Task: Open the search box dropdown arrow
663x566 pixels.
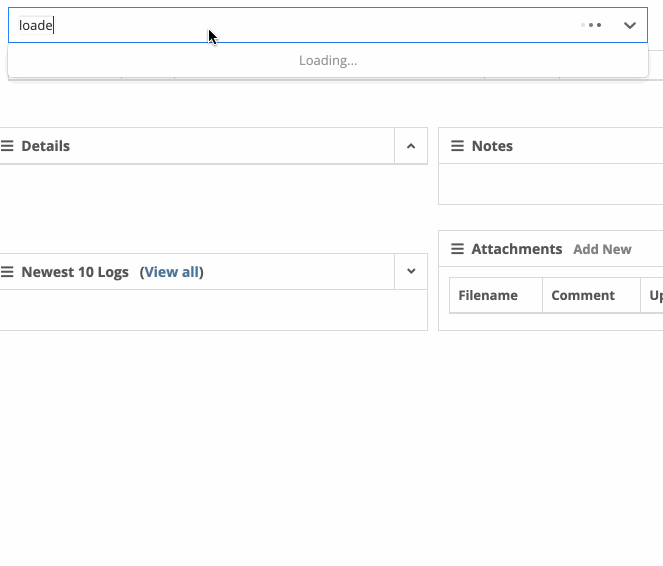Action: (630, 25)
